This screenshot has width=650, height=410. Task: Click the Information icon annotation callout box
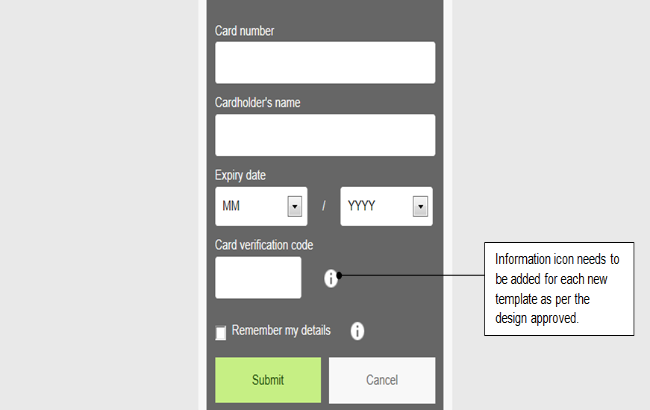(x=558, y=289)
